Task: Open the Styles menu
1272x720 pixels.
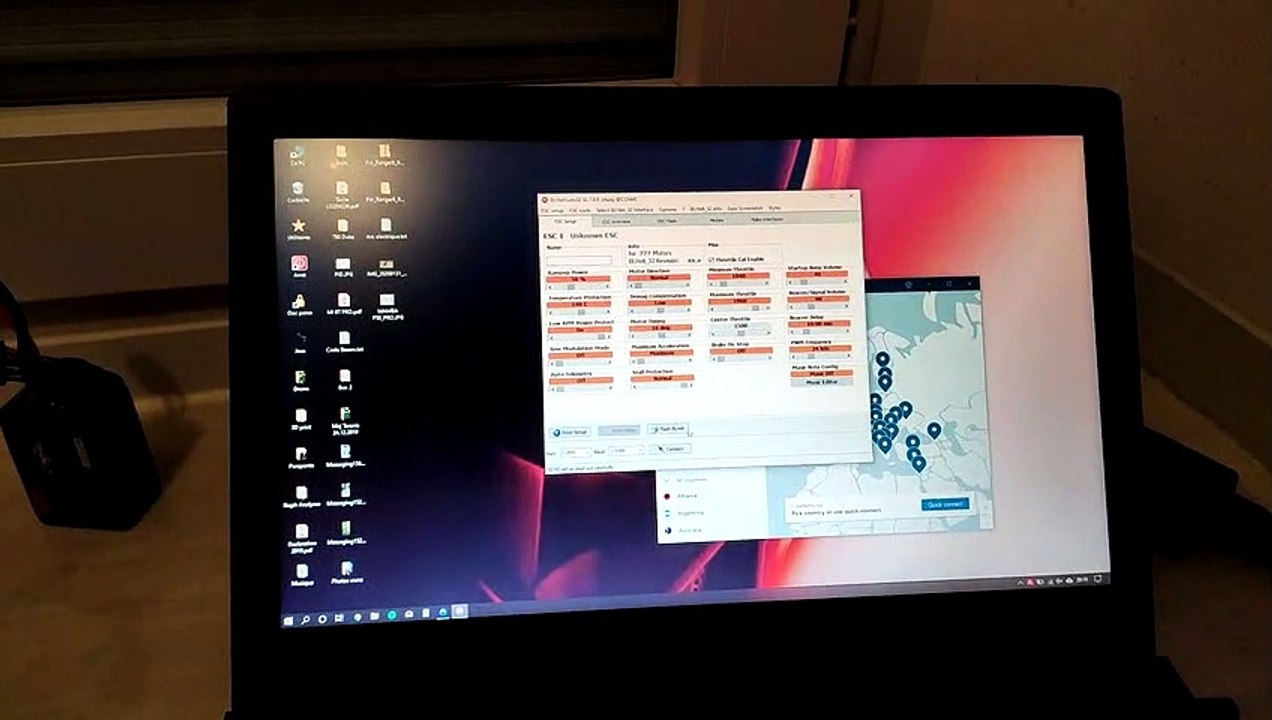Action: [774, 208]
